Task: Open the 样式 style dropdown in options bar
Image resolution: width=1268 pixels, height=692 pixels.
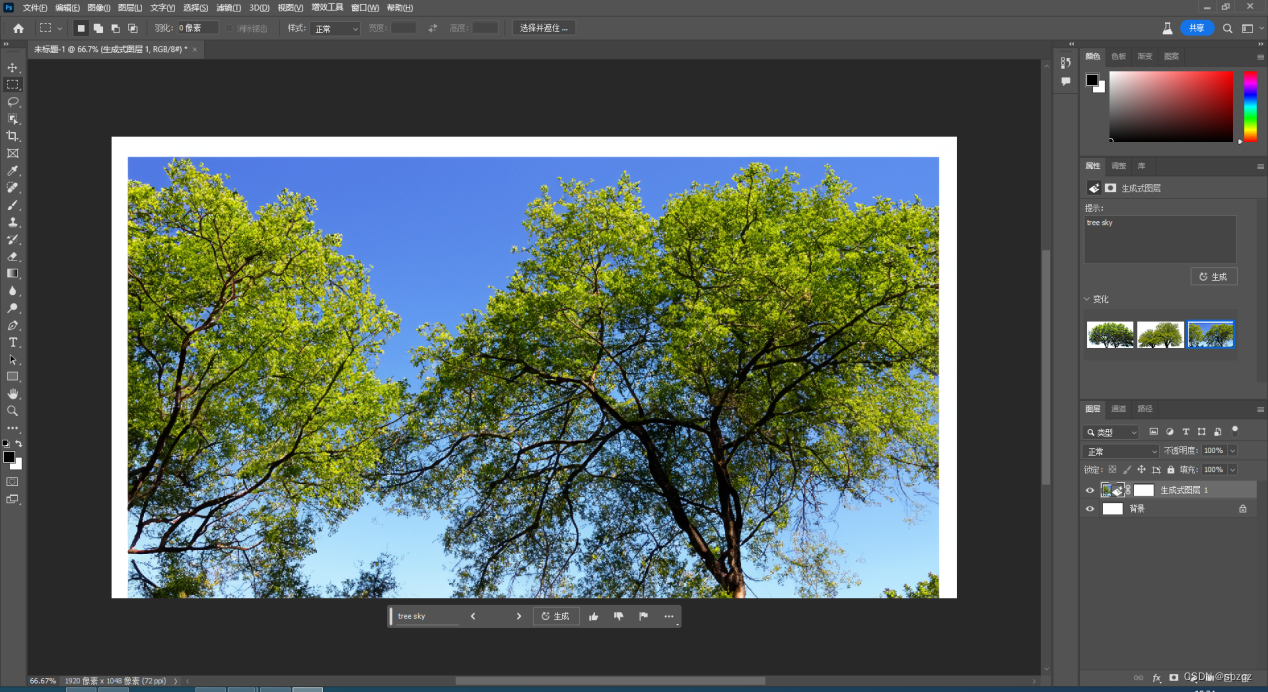Action: click(x=334, y=29)
